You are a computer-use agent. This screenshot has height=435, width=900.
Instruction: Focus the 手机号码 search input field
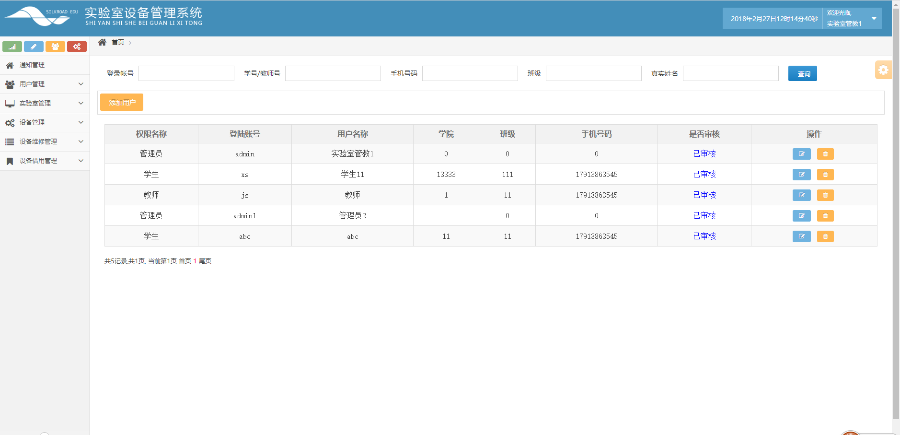click(468, 74)
